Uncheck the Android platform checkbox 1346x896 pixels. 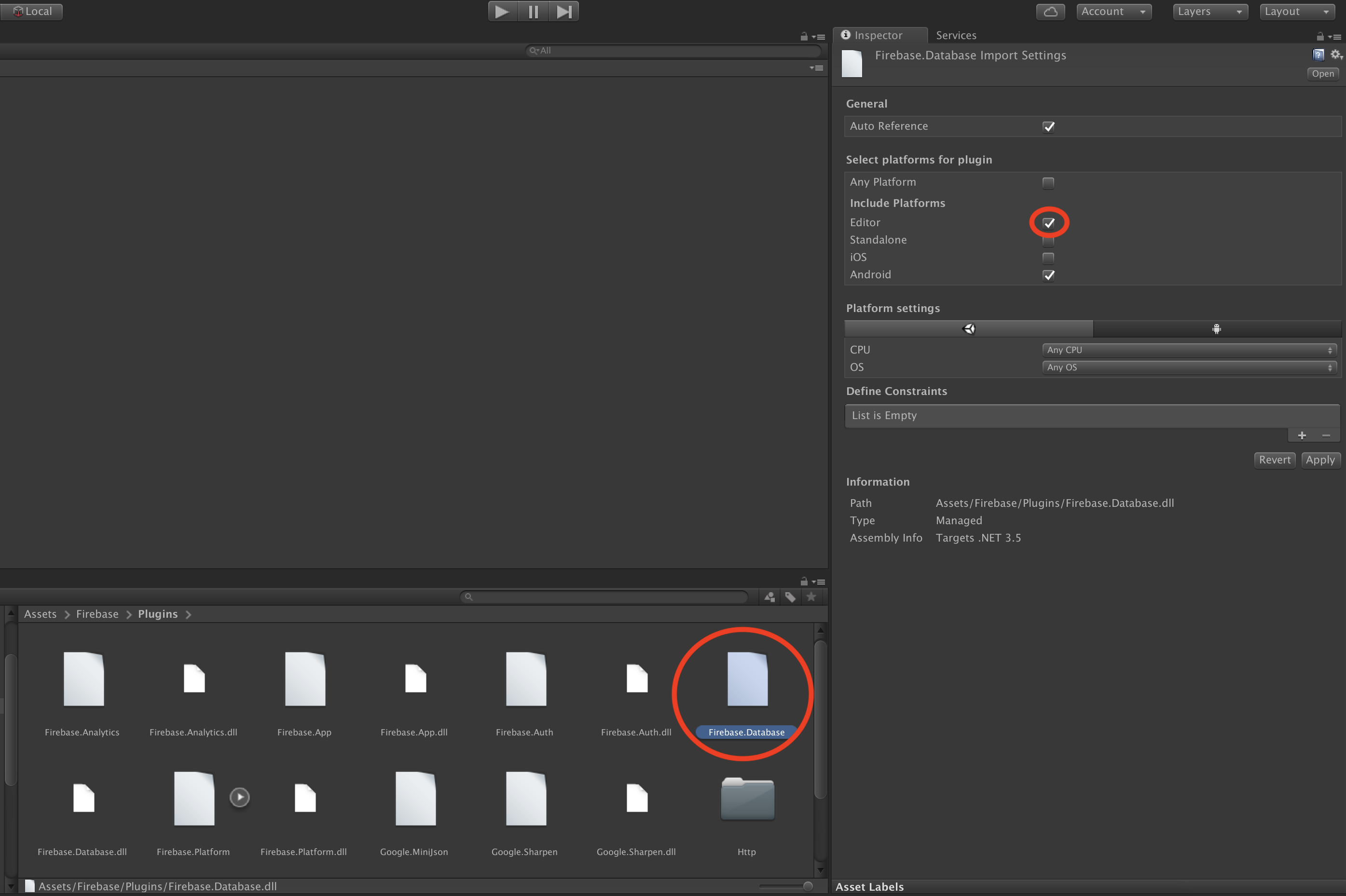point(1048,275)
